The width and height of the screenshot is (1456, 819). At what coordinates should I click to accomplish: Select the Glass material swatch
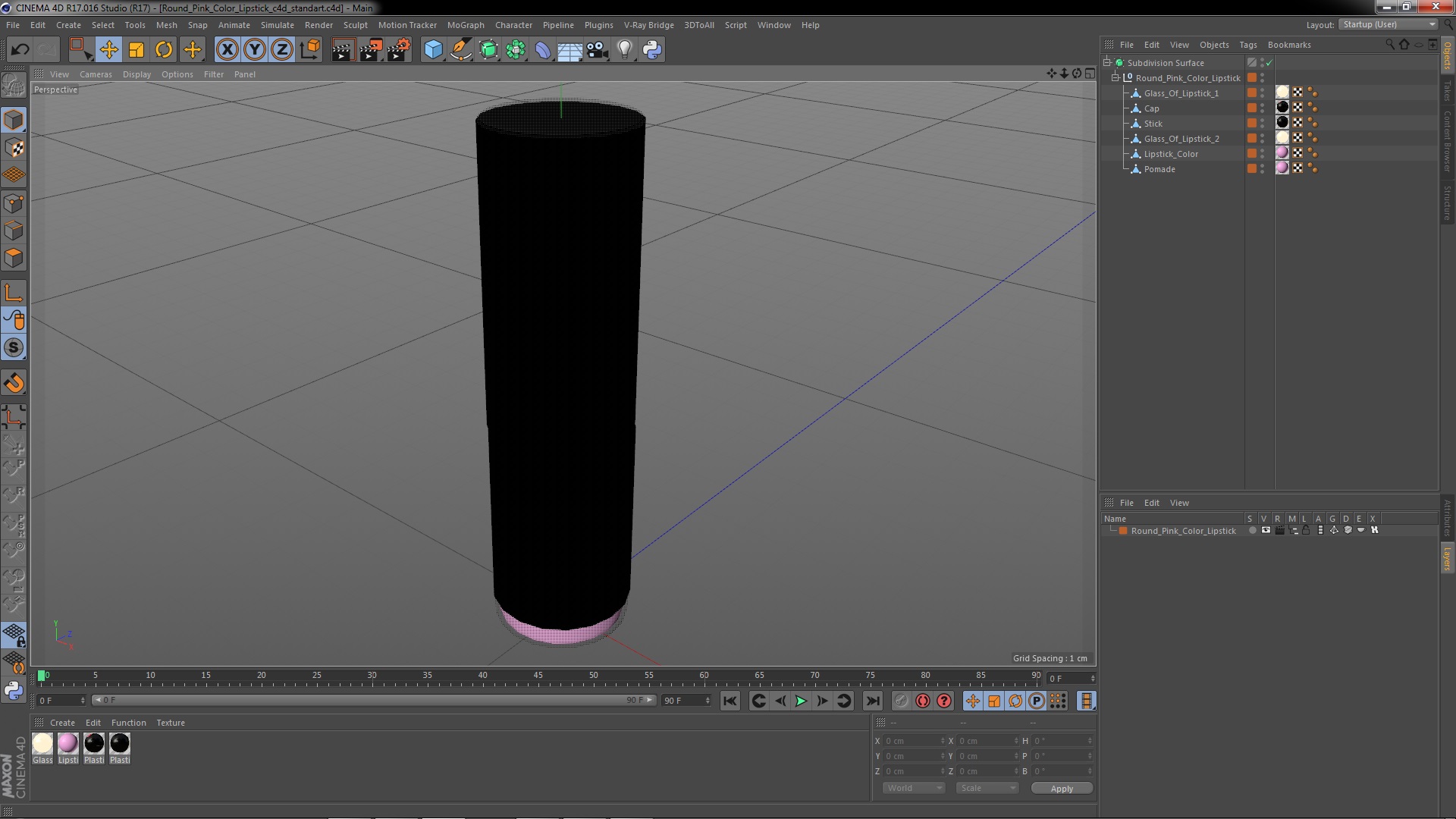(42, 743)
